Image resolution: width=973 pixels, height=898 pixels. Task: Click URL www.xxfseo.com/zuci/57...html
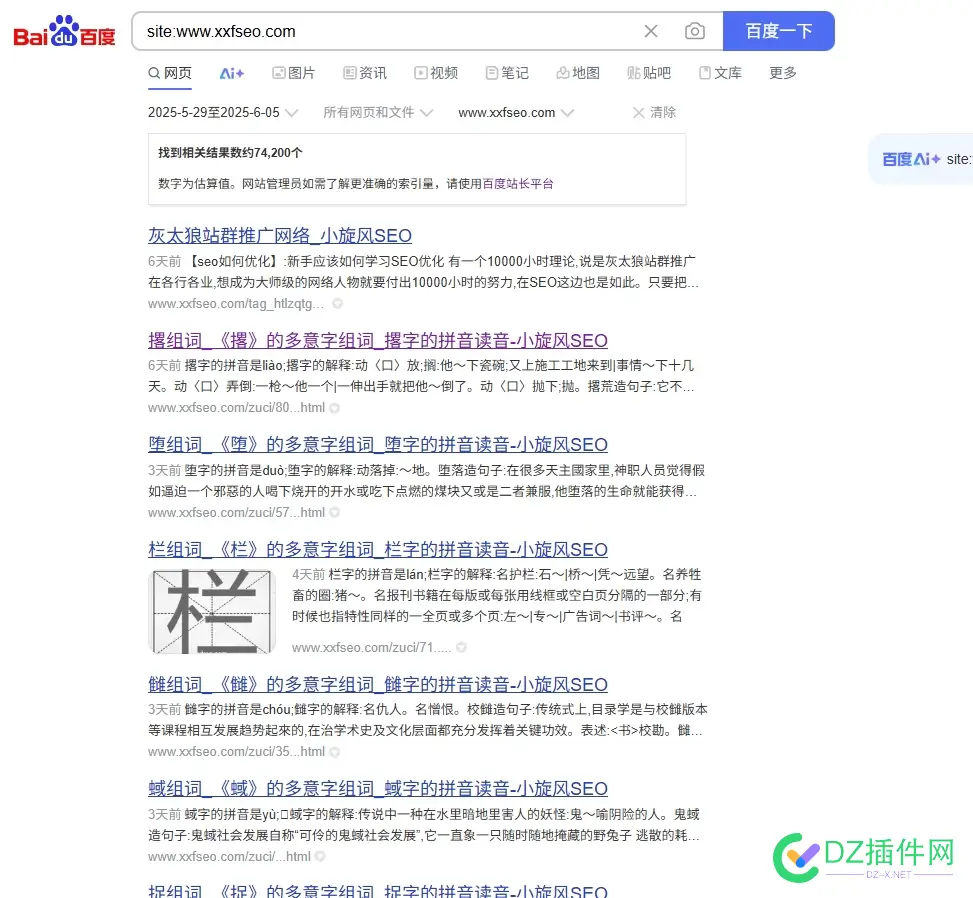pyautogui.click(x=236, y=513)
